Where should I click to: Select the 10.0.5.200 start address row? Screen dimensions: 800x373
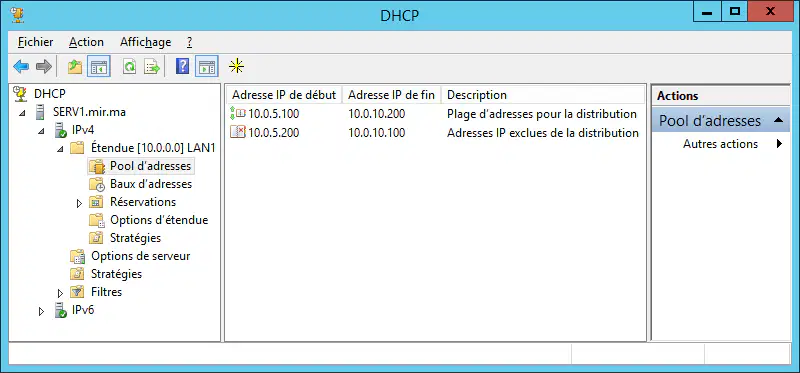273,133
